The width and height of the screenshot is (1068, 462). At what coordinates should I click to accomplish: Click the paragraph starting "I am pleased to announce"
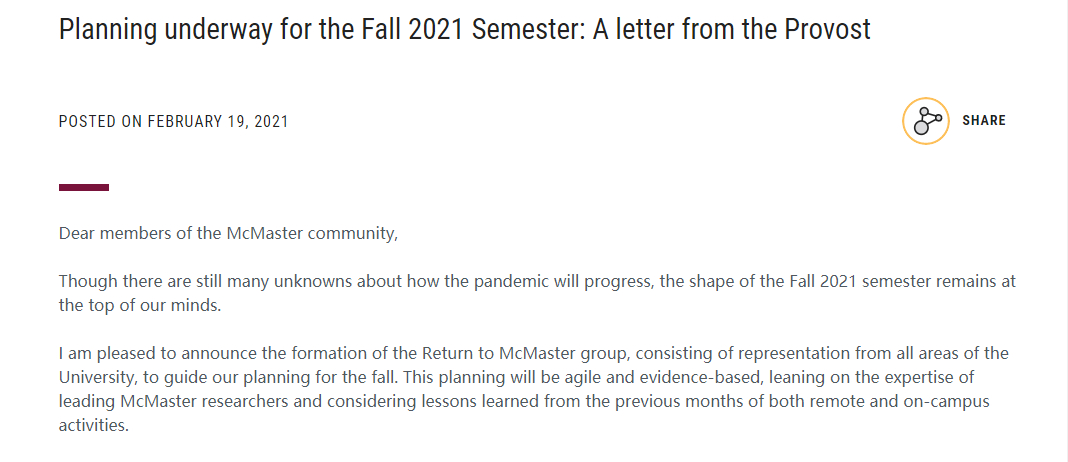(x=533, y=390)
